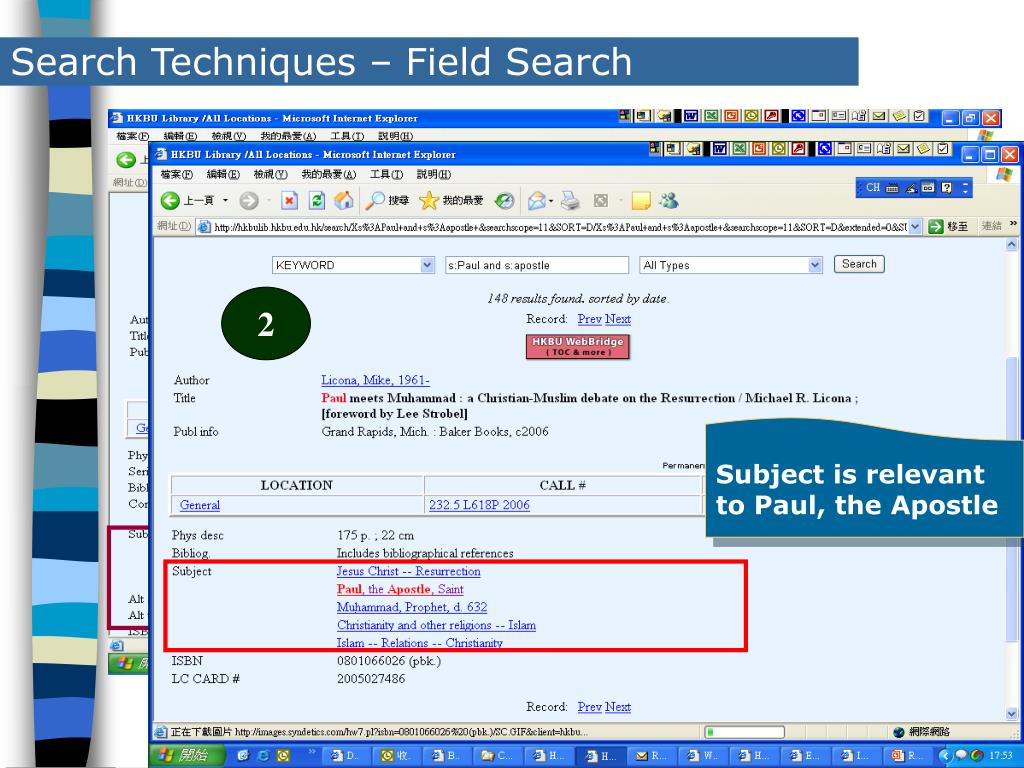
Task: Open the 我的最愛 favorites star in the toolbar
Action: (x=451, y=200)
